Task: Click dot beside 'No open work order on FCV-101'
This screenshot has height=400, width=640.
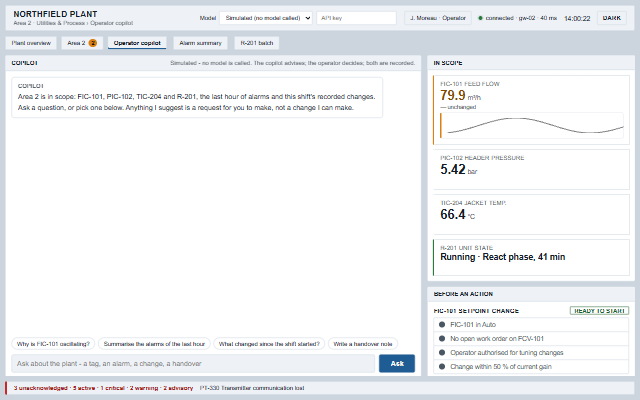Action: click(442, 338)
